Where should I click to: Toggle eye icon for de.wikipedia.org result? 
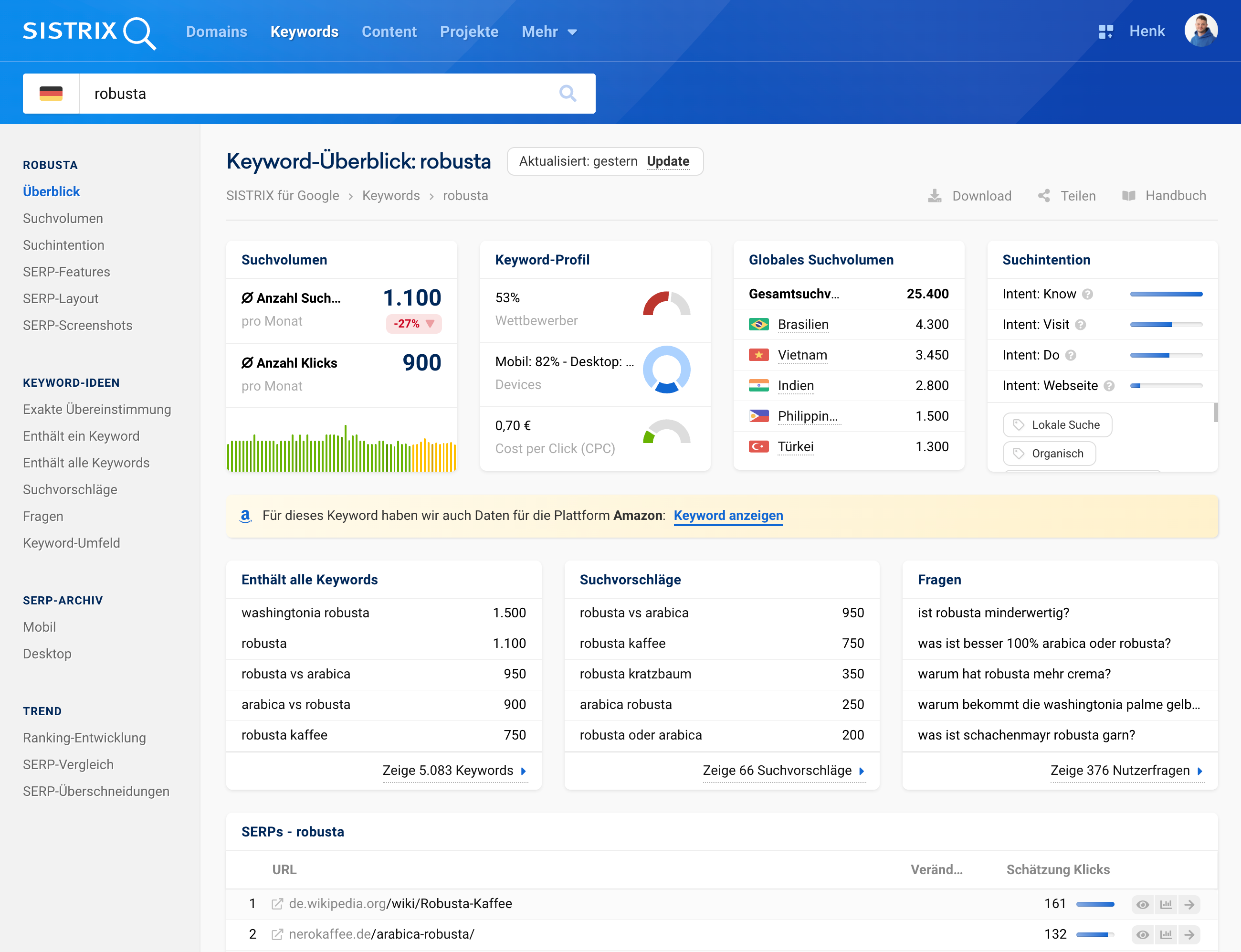[1143, 904]
